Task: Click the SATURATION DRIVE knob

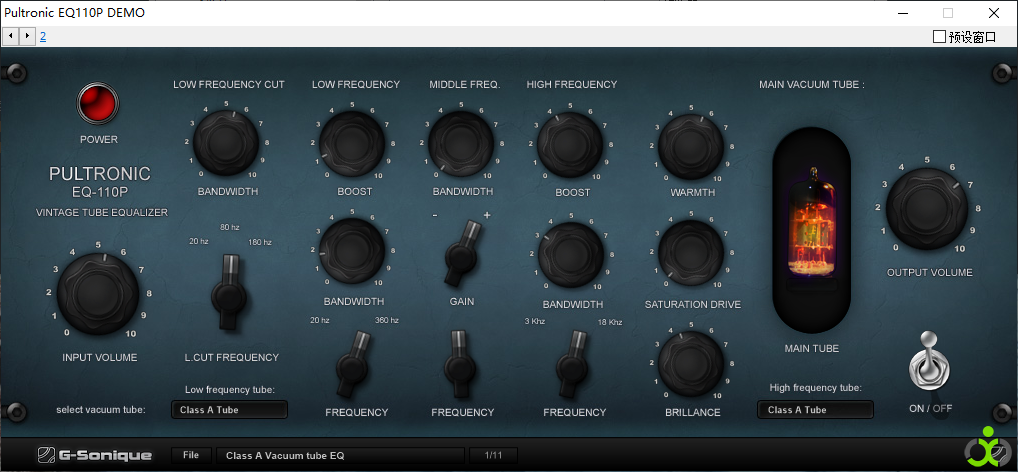Action: (x=691, y=253)
